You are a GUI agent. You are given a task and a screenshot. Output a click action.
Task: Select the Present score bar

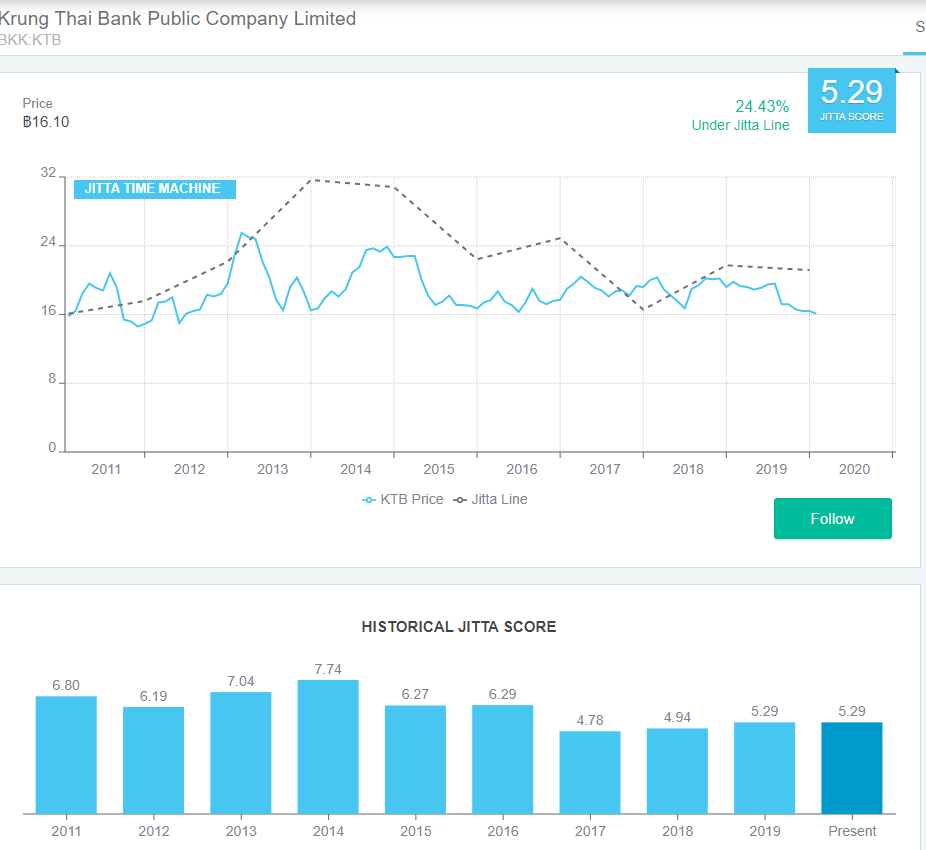pyautogui.click(x=852, y=768)
